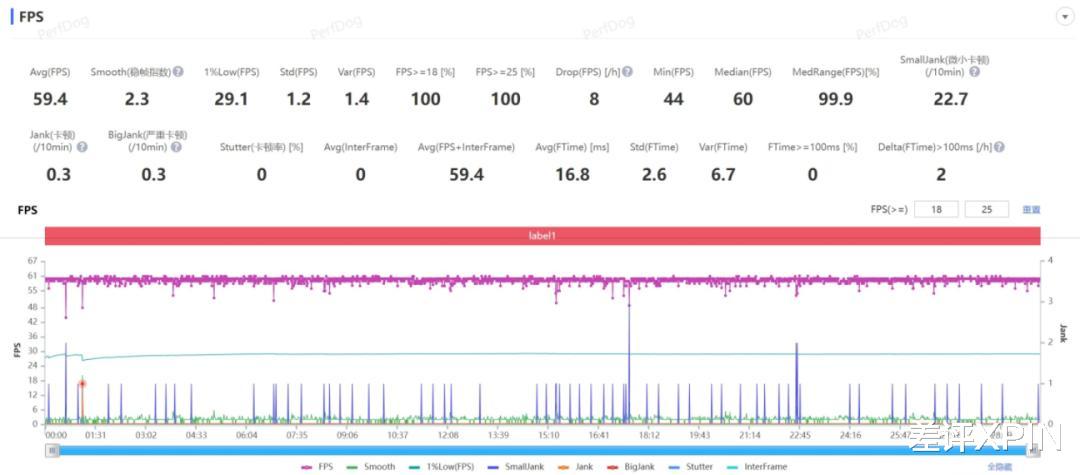Open help icon beside Drop(FPS) [/h]
Image resolution: width=1080 pixels, height=475 pixels.
627,72
